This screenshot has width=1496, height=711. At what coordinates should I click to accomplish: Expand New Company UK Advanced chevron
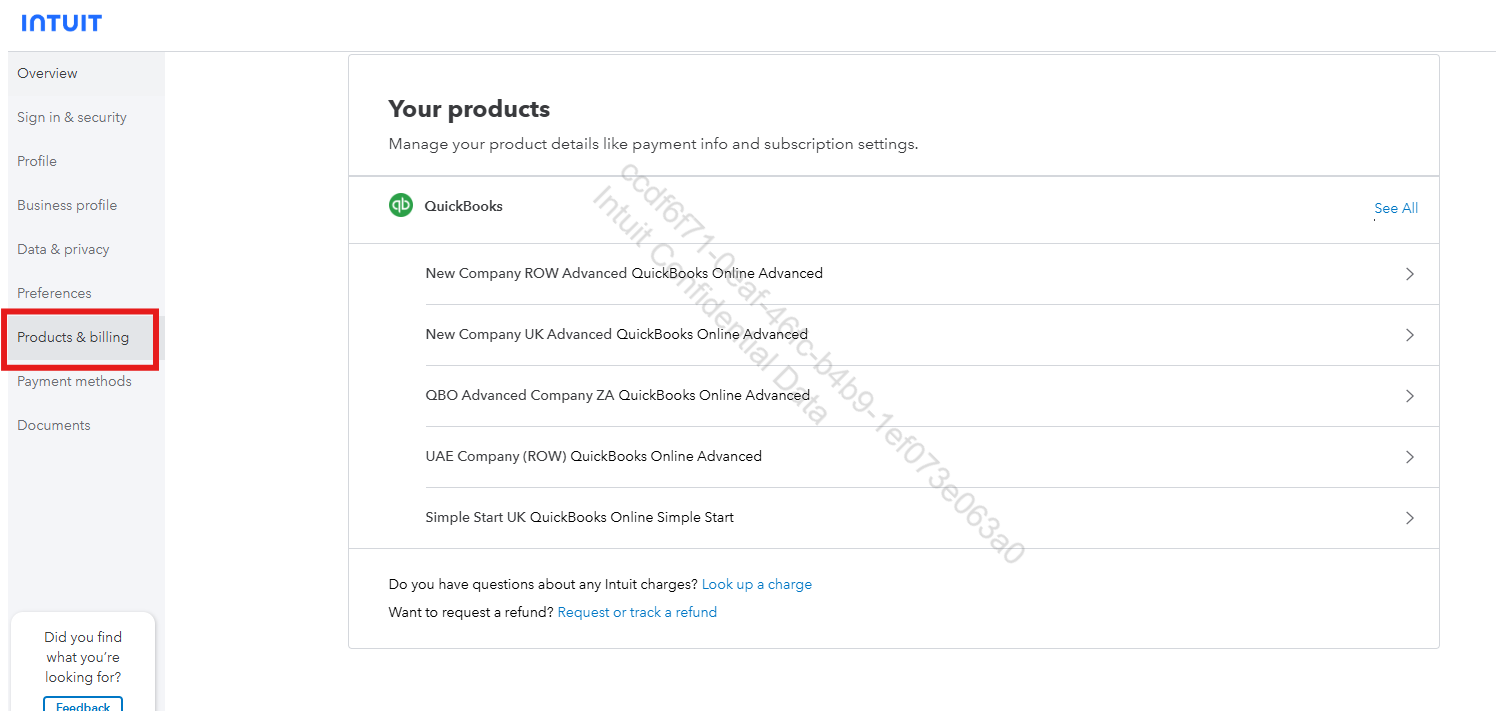(x=1409, y=335)
